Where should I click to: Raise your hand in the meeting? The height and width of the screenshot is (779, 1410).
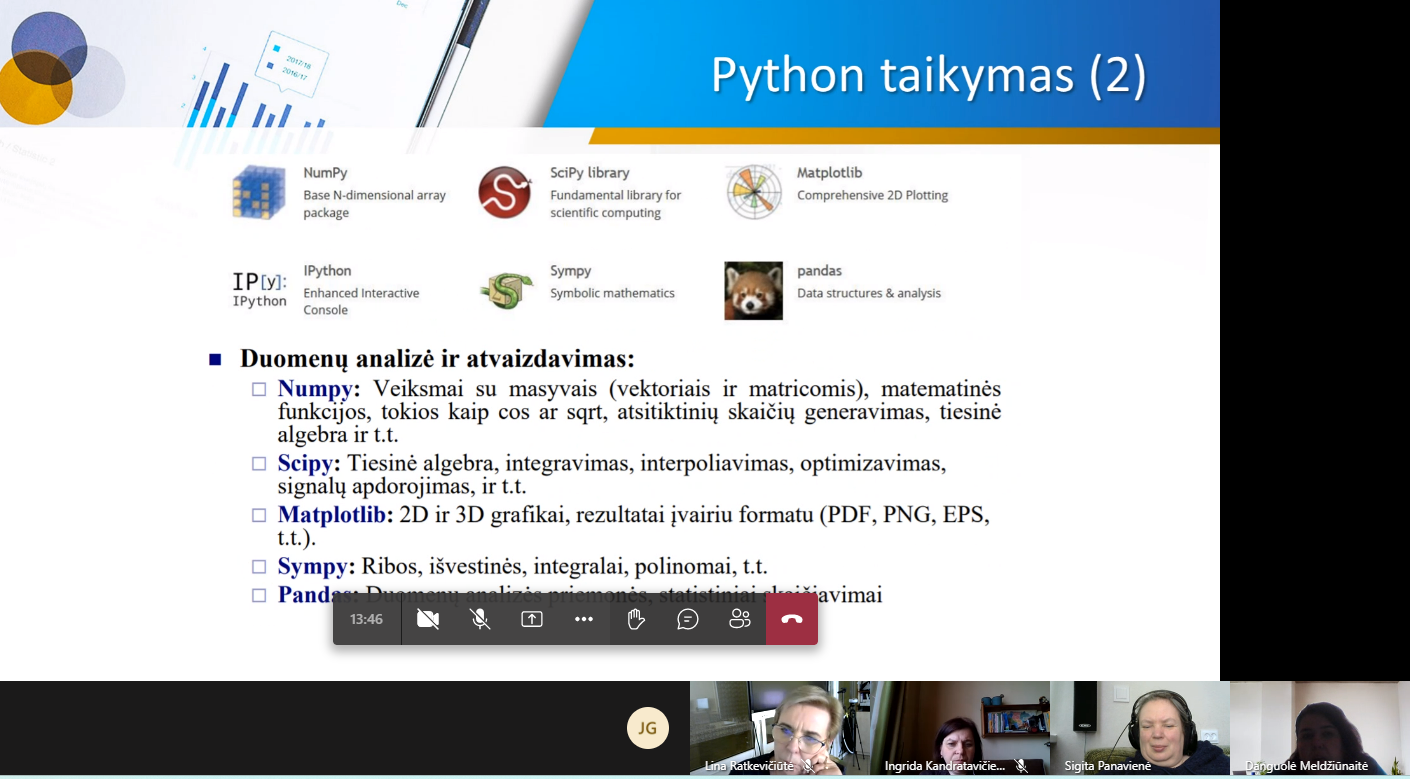pyautogui.click(x=636, y=619)
